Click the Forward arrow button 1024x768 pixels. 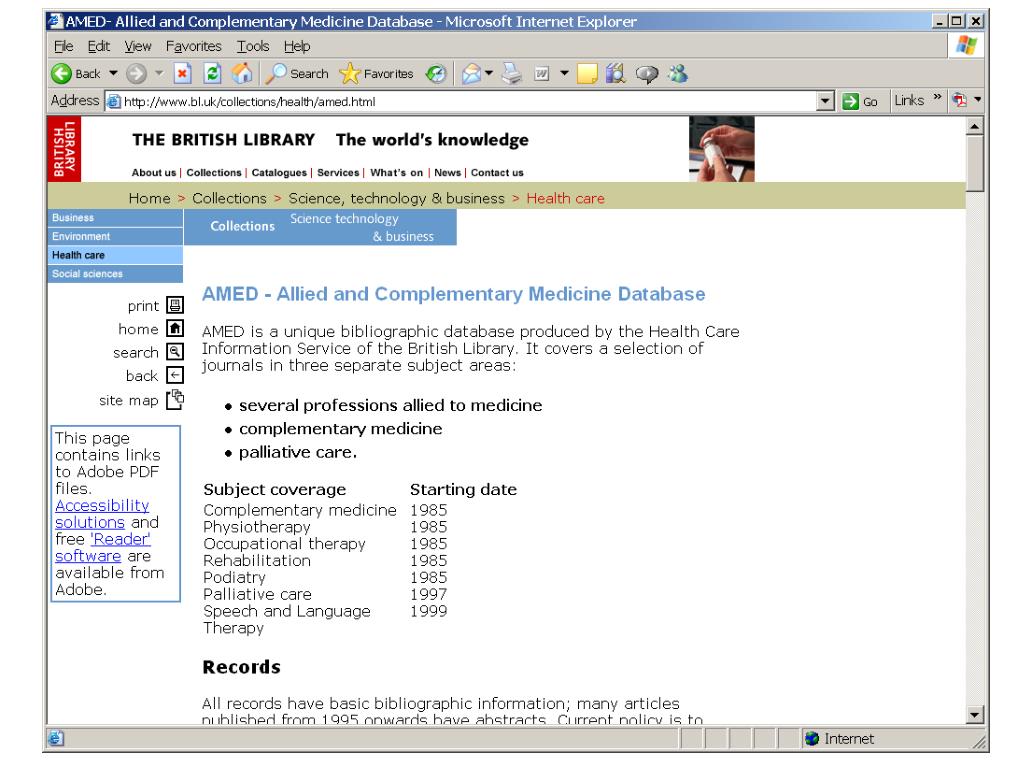pos(136,74)
